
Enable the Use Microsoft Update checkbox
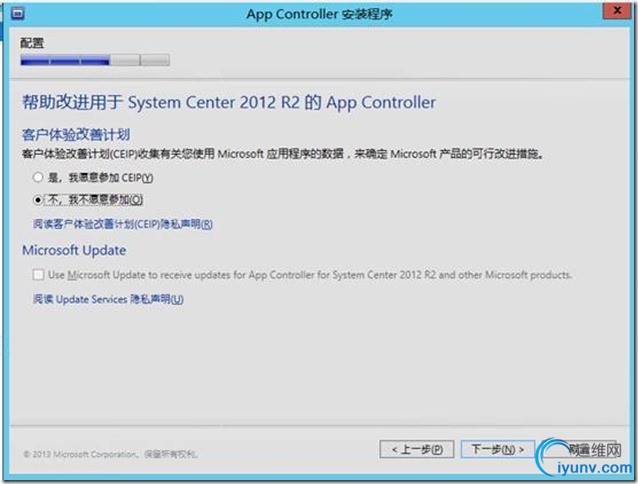click(38, 275)
